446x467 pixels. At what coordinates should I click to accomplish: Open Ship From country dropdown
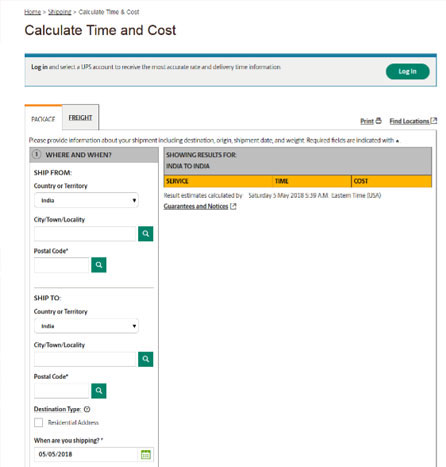[86, 200]
